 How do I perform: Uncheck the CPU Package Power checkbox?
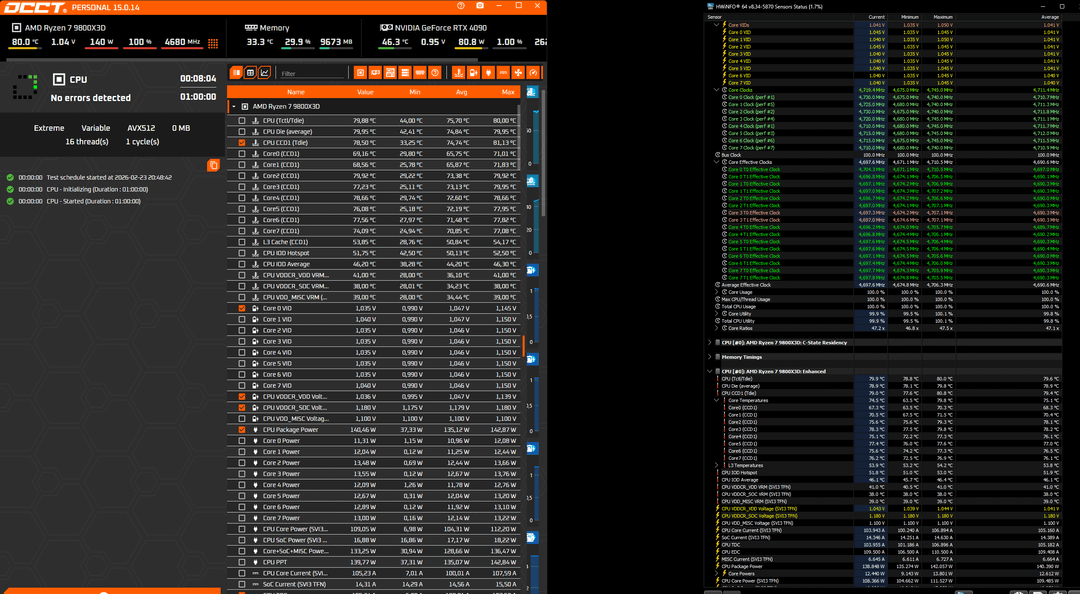pos(242,429)
